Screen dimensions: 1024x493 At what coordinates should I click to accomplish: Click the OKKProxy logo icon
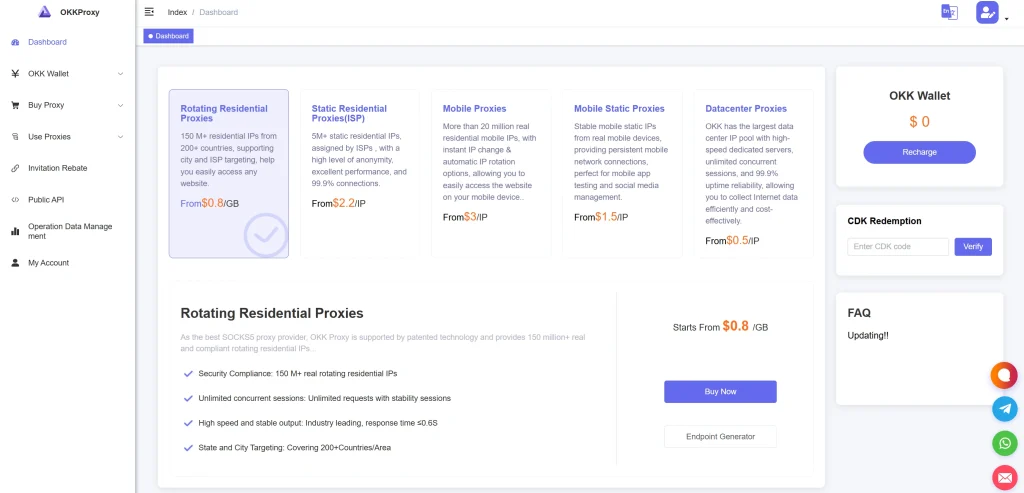coord(44,12)
